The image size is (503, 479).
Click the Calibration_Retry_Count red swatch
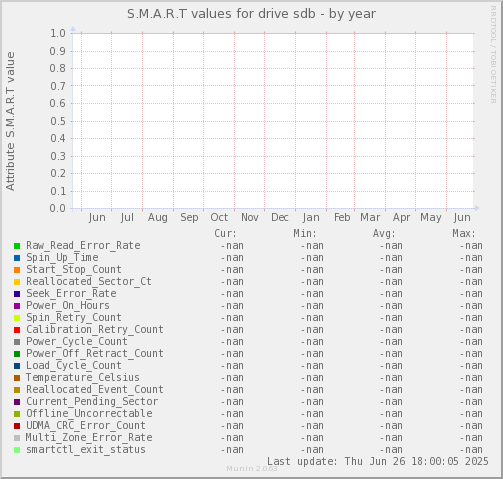click(17, 330)
